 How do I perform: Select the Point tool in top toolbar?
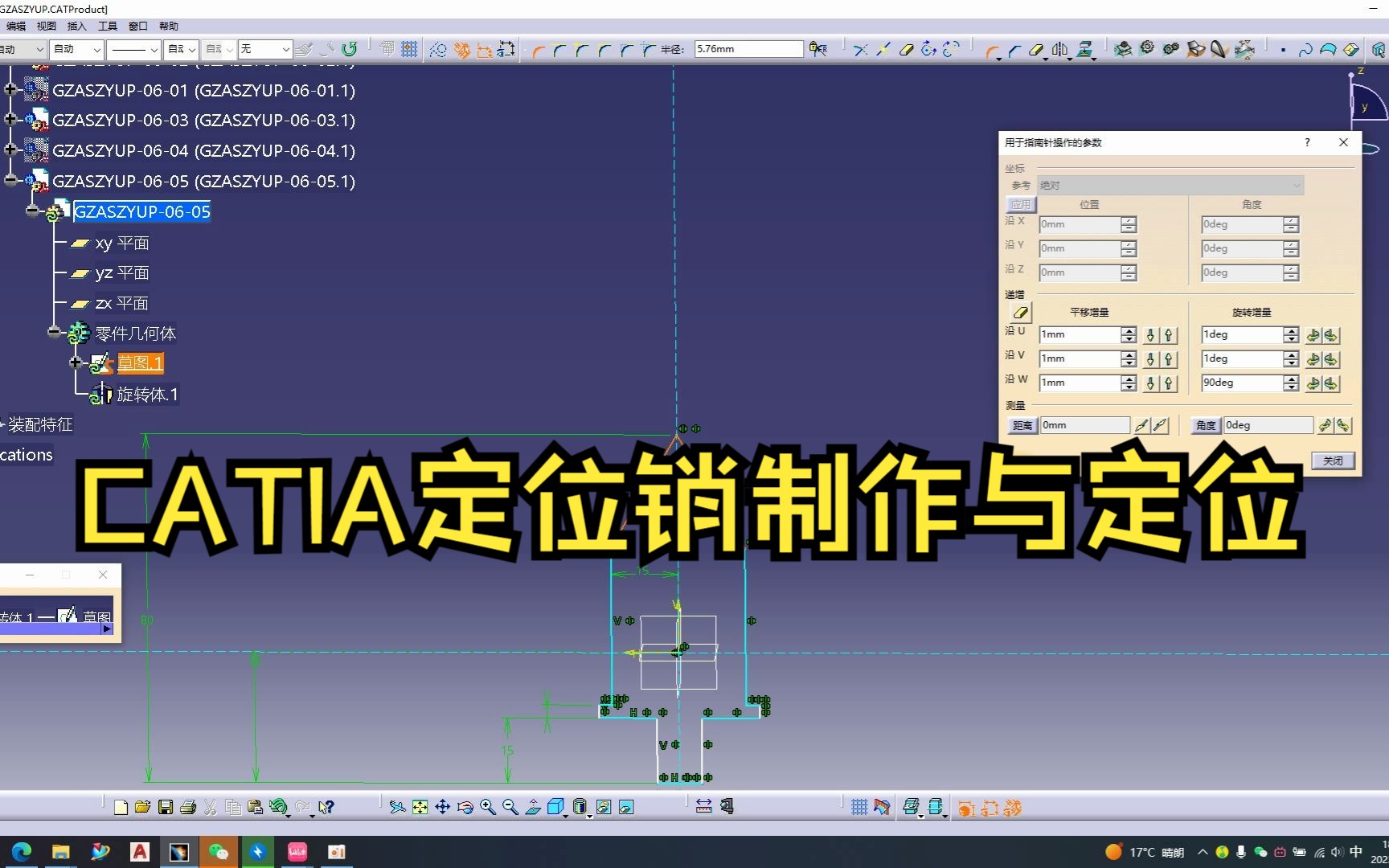point(1283,50)
